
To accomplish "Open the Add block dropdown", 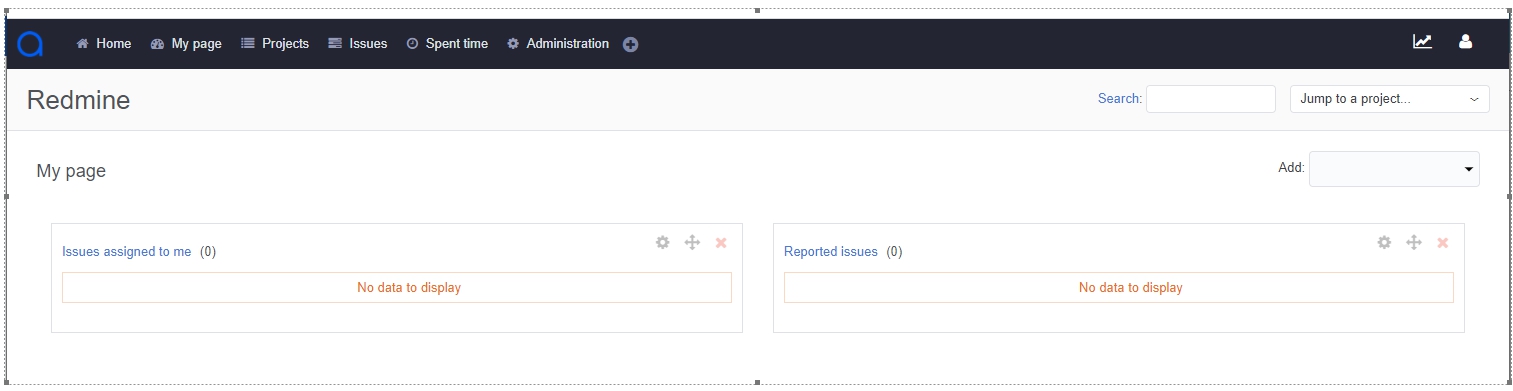I will tap(1394, 169).
